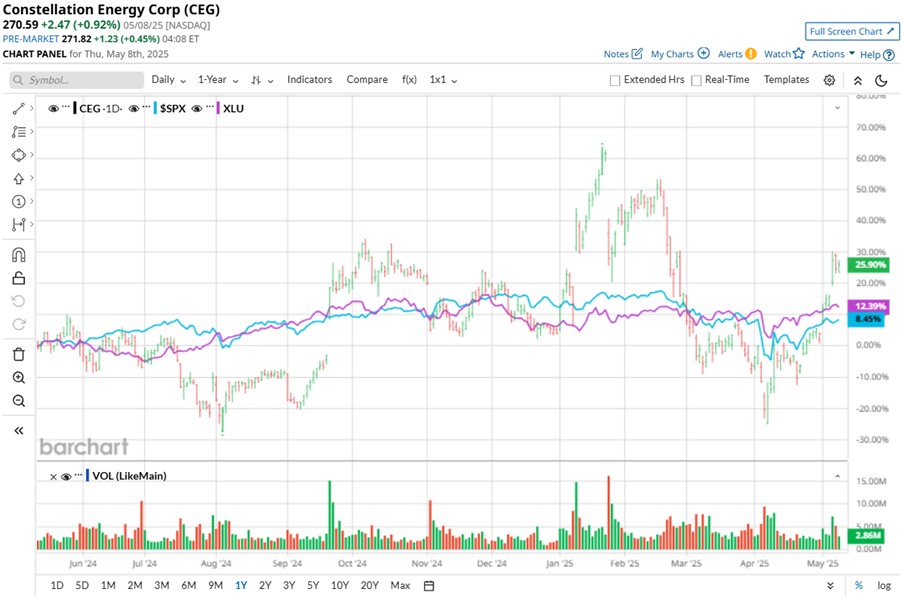This screenshot has height=598, width=903.
Task: Open Alerts exclamation icon
Action: 750,54
